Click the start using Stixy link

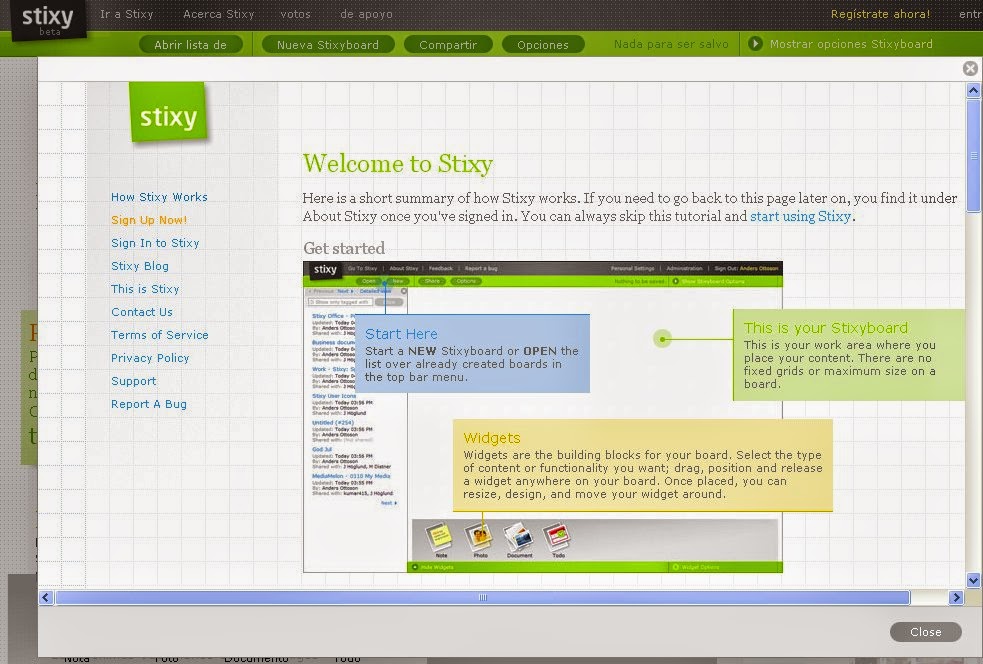[x=801, y=216]
